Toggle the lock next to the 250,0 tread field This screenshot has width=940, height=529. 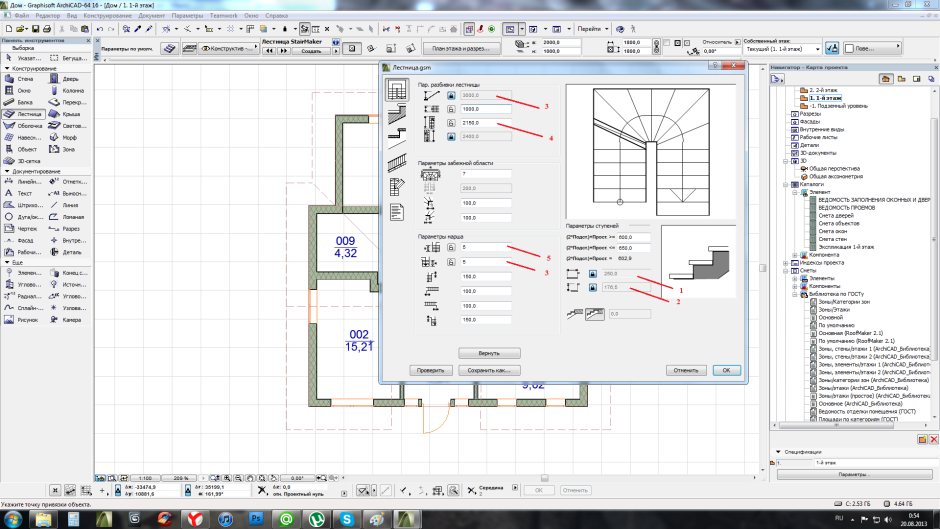[591, 273]
